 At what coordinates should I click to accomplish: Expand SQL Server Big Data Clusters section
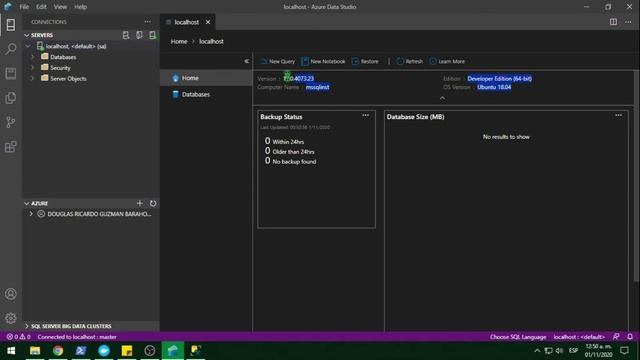pos(27,326)
